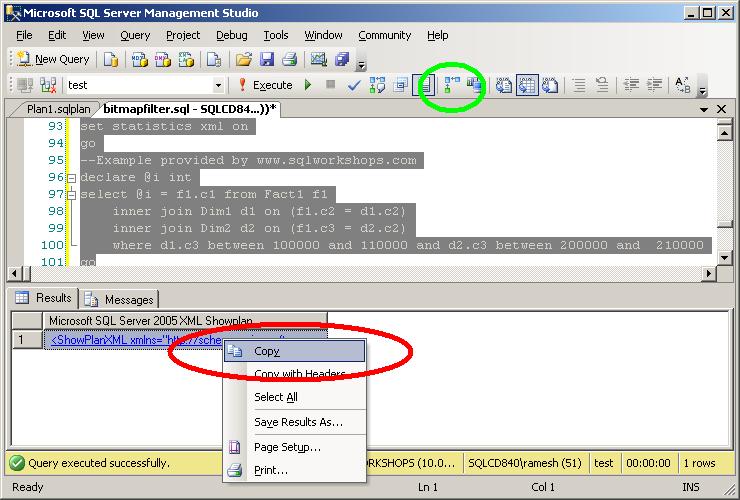Open the Community menu

(385, 35)
